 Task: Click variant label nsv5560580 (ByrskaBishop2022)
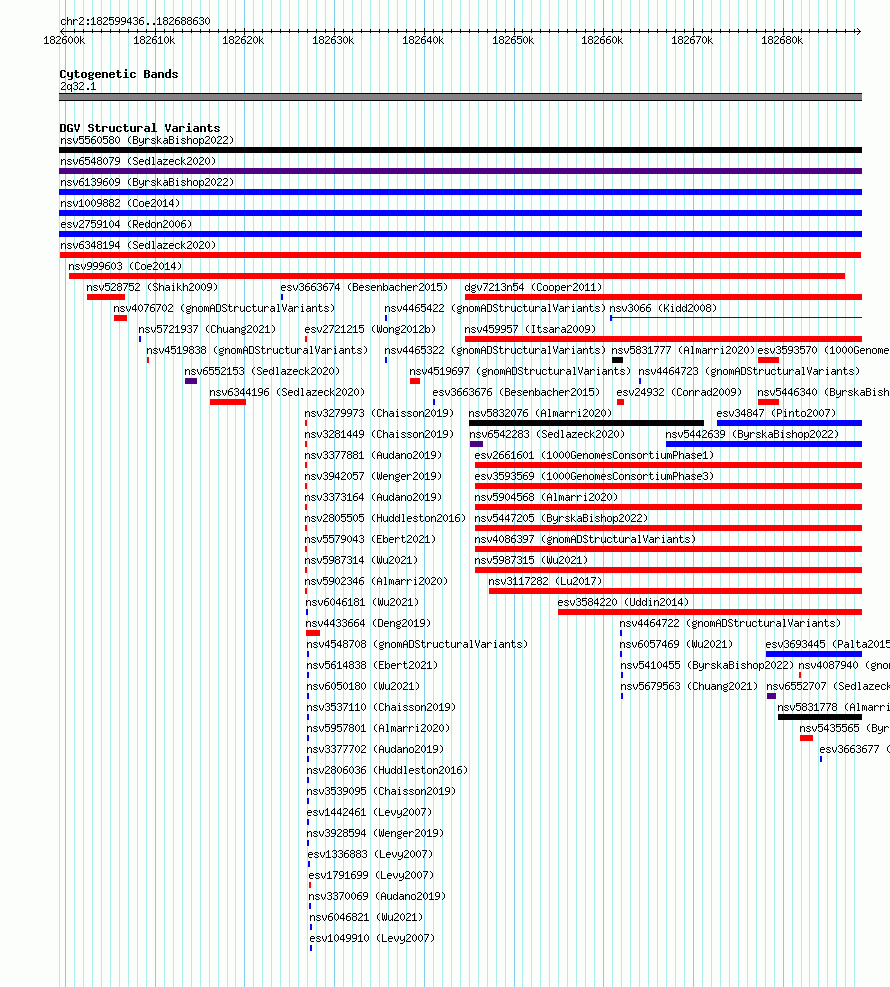point(147,140)
